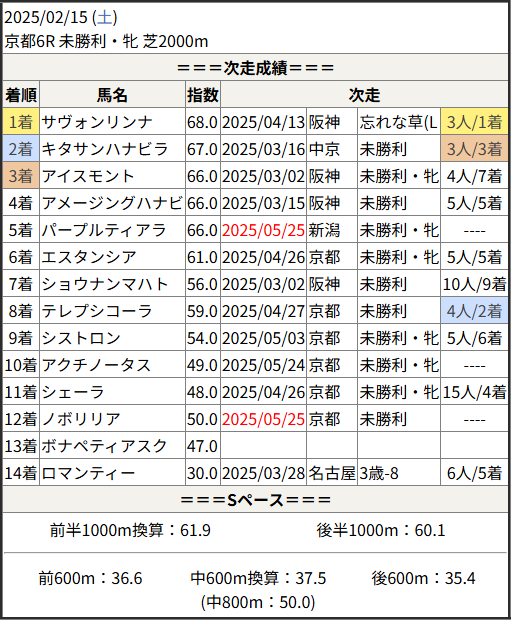Click the blue 4人/2着 result cell
Viewport: 511px width, 620px height.
point(474,311)
